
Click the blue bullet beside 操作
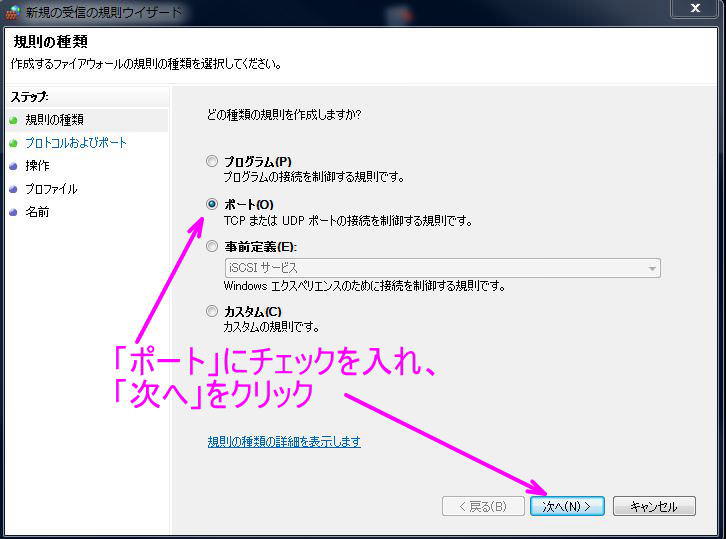pyautogui.click(x=13, y=166)
